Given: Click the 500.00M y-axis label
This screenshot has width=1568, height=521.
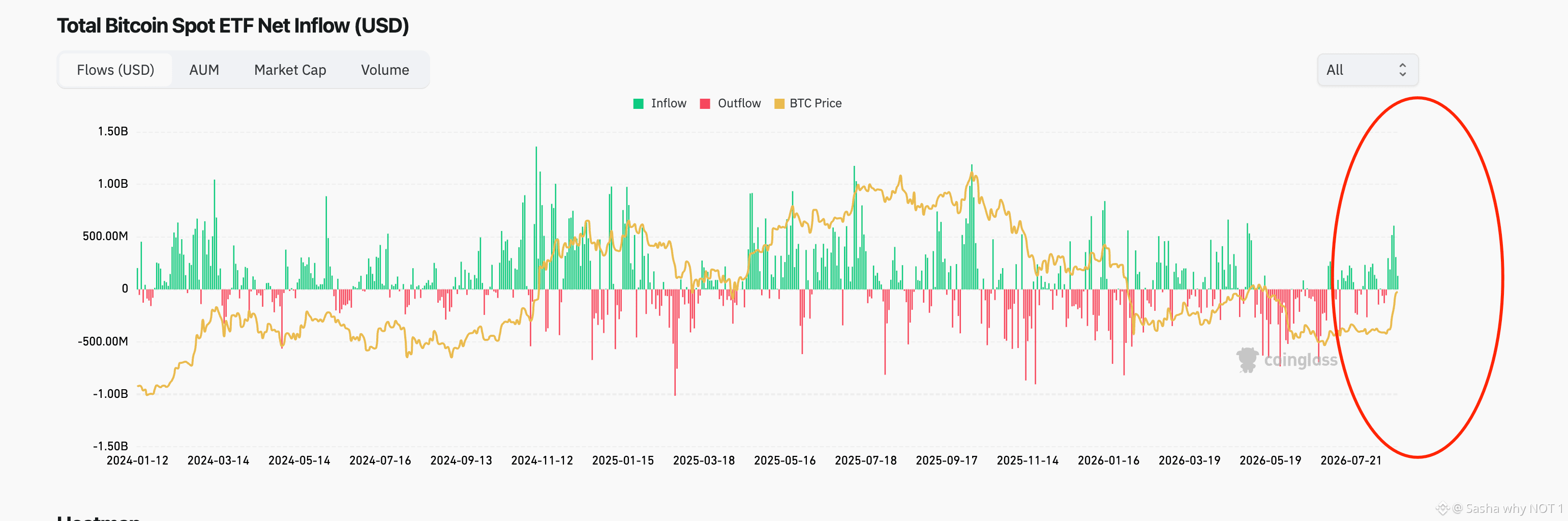Looking at the screenshot, I should coord(105,237).
